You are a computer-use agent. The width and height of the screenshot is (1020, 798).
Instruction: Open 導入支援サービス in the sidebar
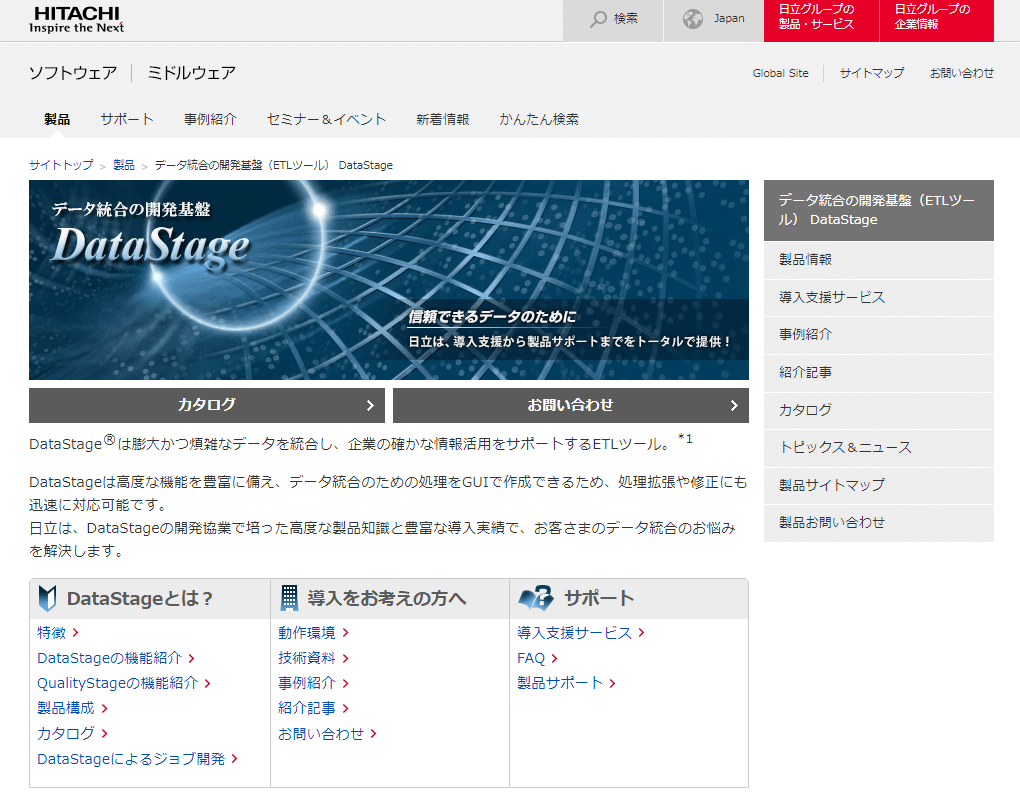[879, 298]
